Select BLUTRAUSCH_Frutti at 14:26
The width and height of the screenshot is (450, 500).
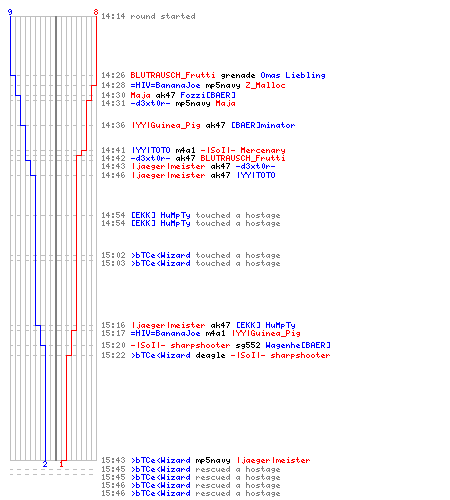pos(173,75)
